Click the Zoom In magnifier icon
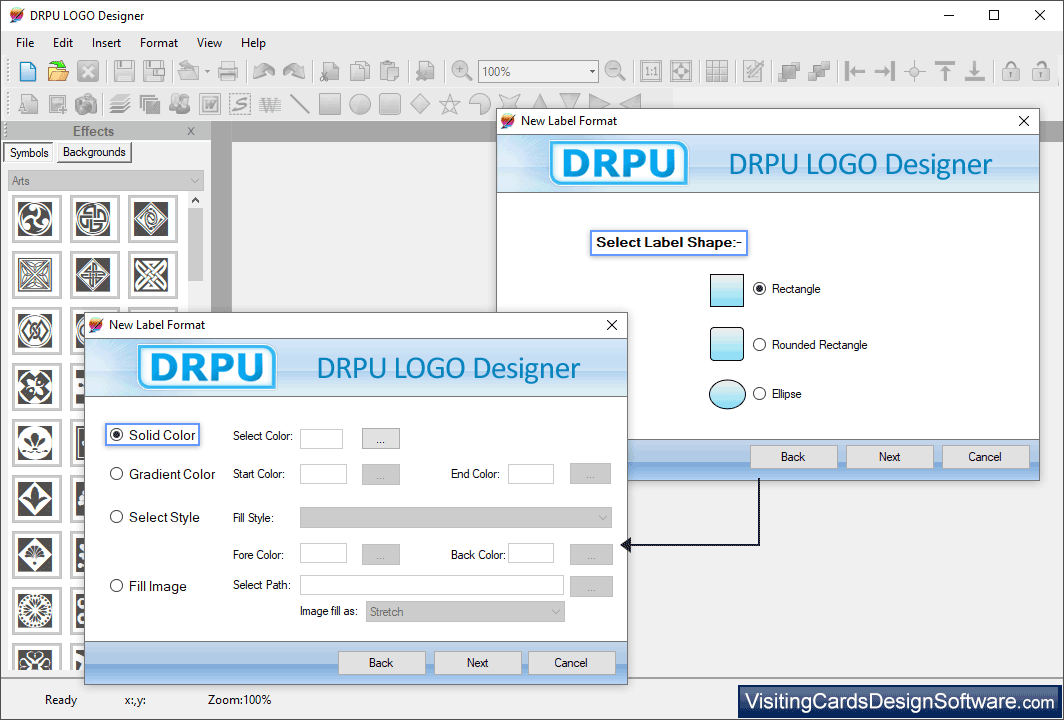 461,71
